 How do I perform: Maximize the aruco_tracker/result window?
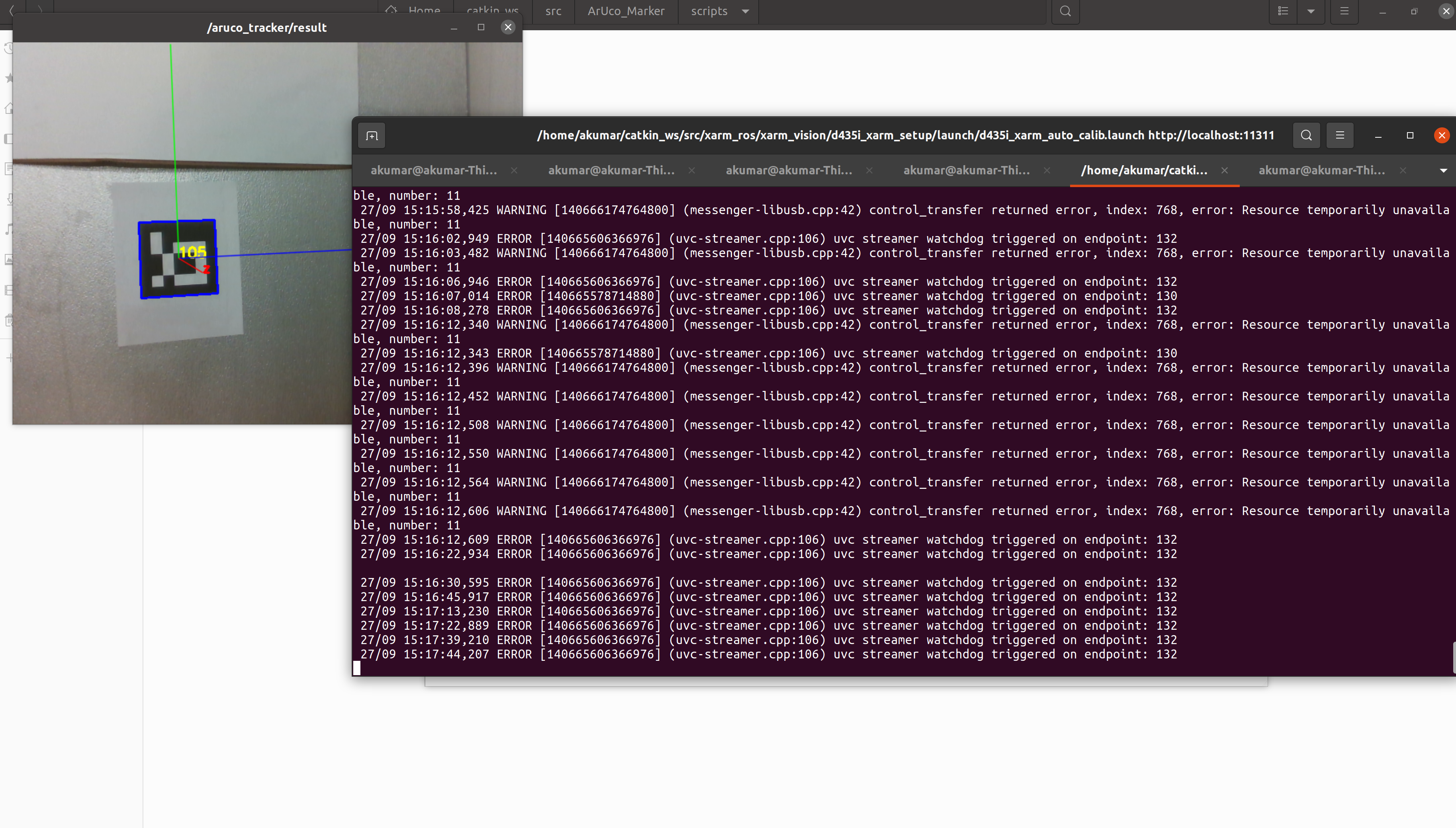[x=481, y=27]
